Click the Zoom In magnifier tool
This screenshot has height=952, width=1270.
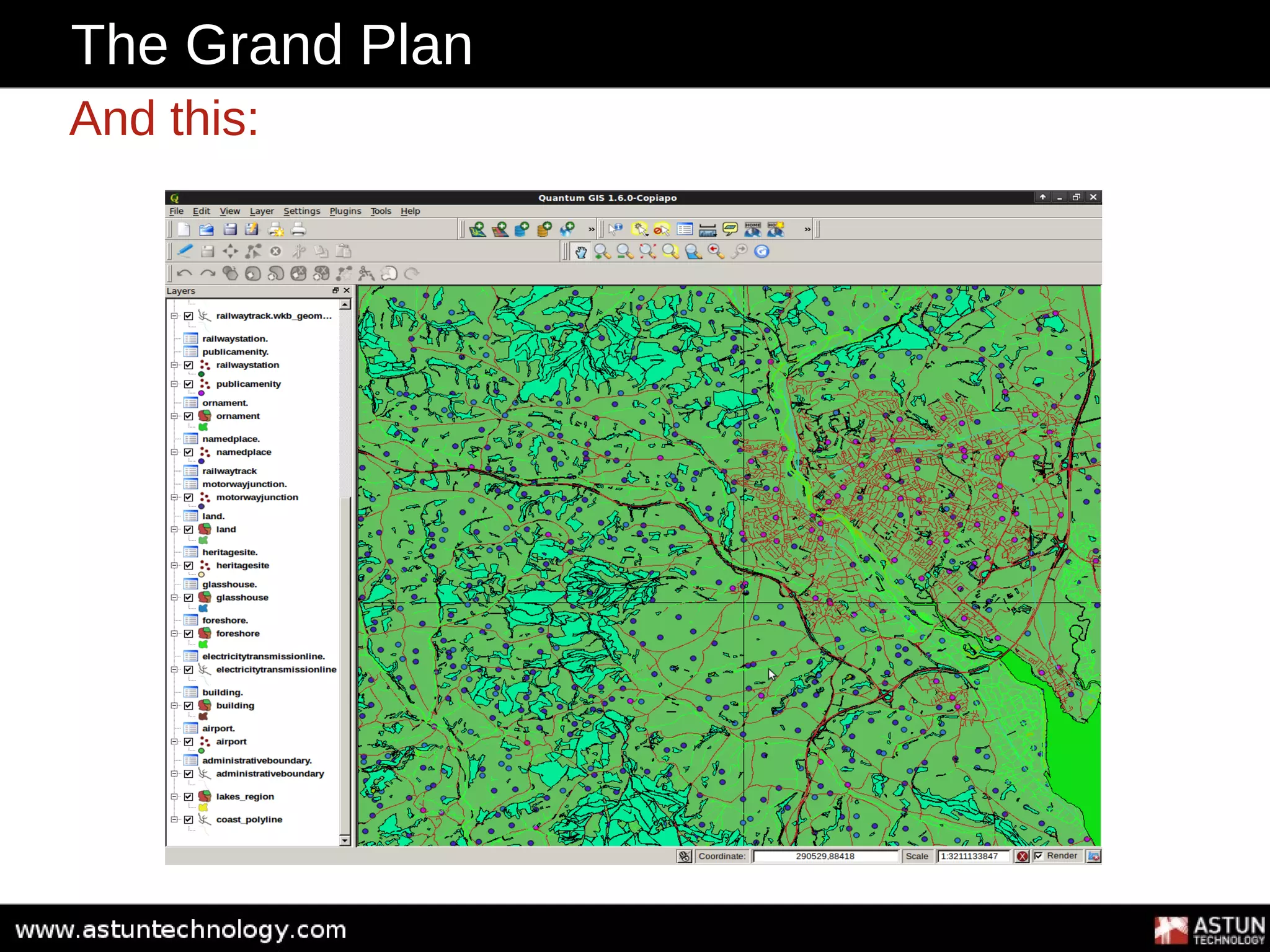602,252
